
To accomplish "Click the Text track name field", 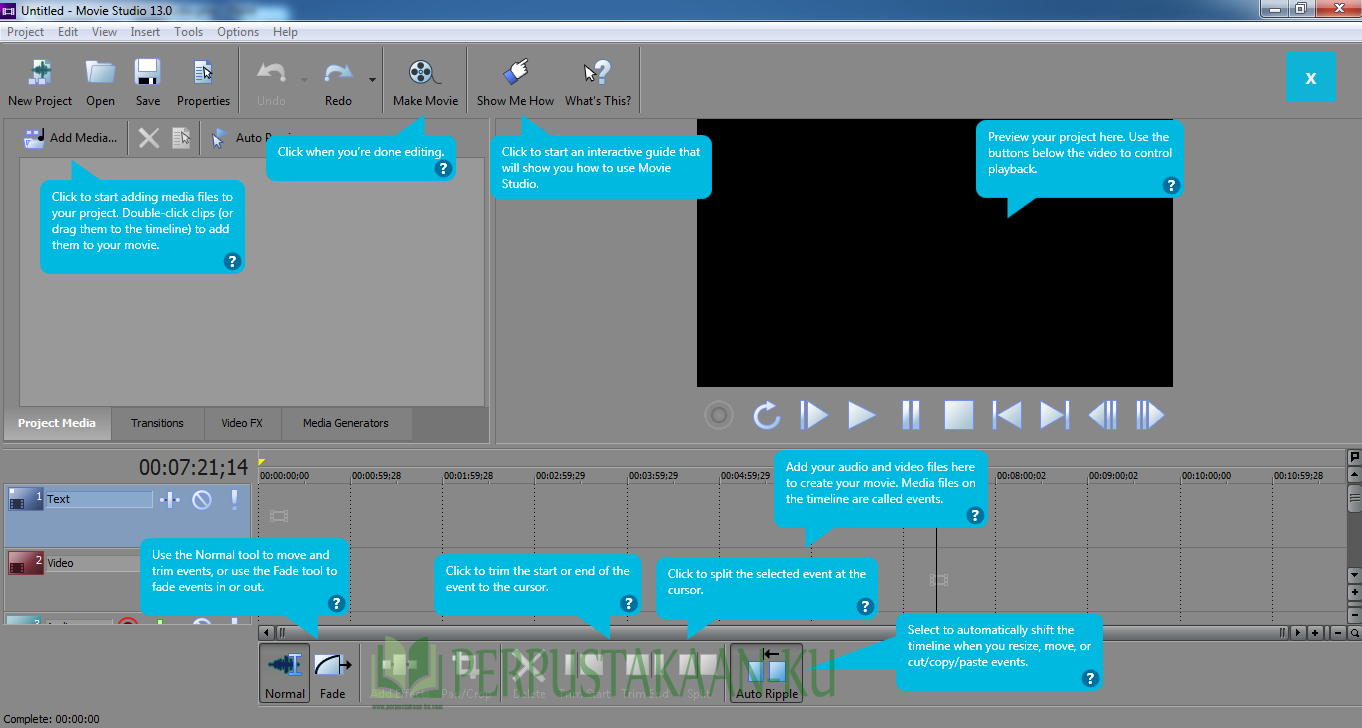I will [99, 499].
